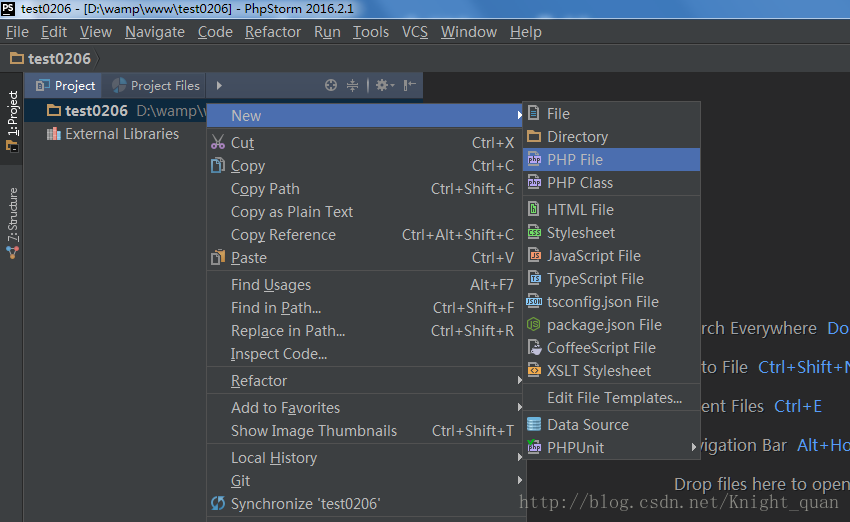This screenshot has width=850, height=522.
Task: Choose Copy Reference
Action: [x=364, y=235]
